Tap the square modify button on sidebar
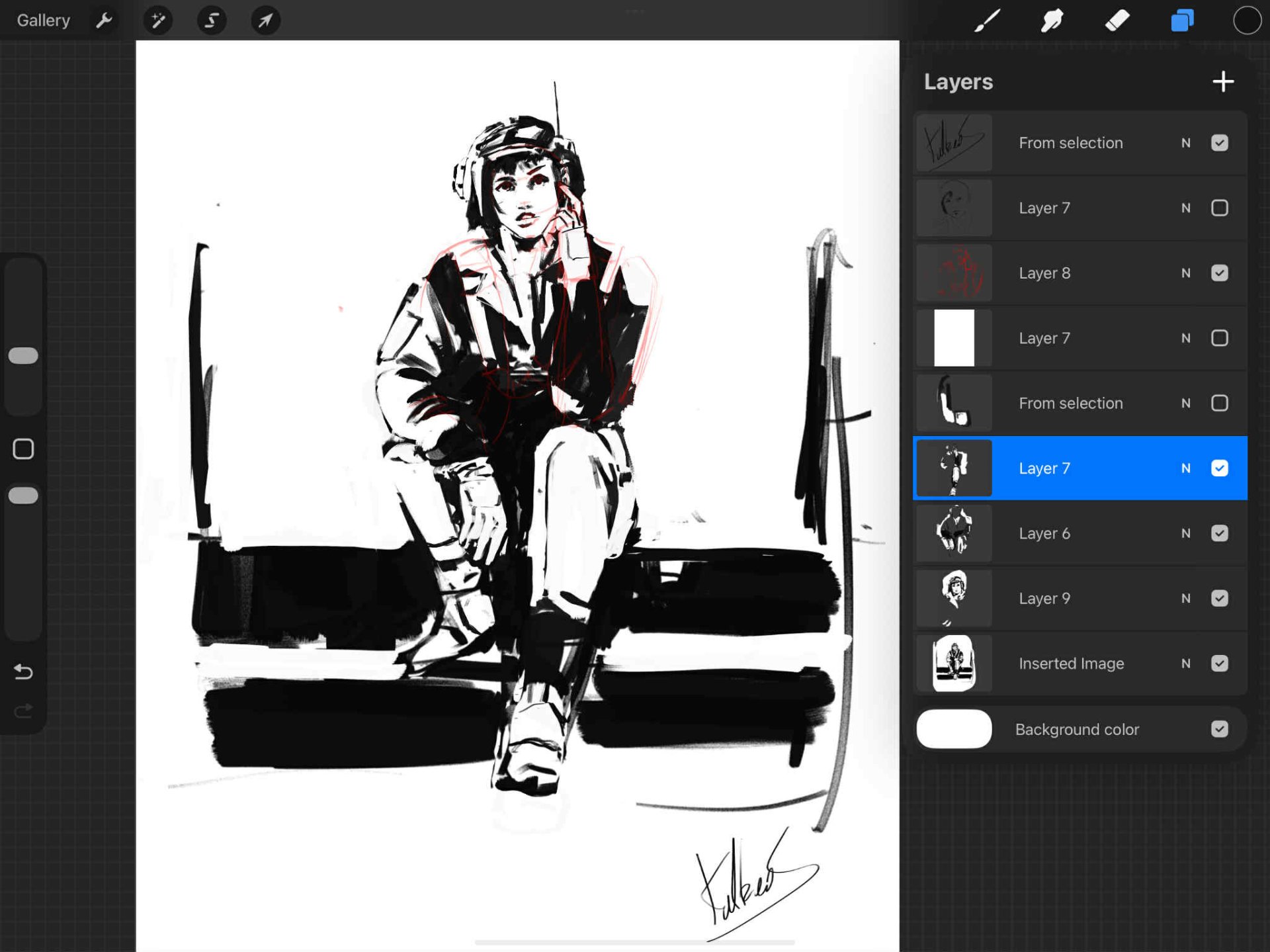 (x=23, y=449)
